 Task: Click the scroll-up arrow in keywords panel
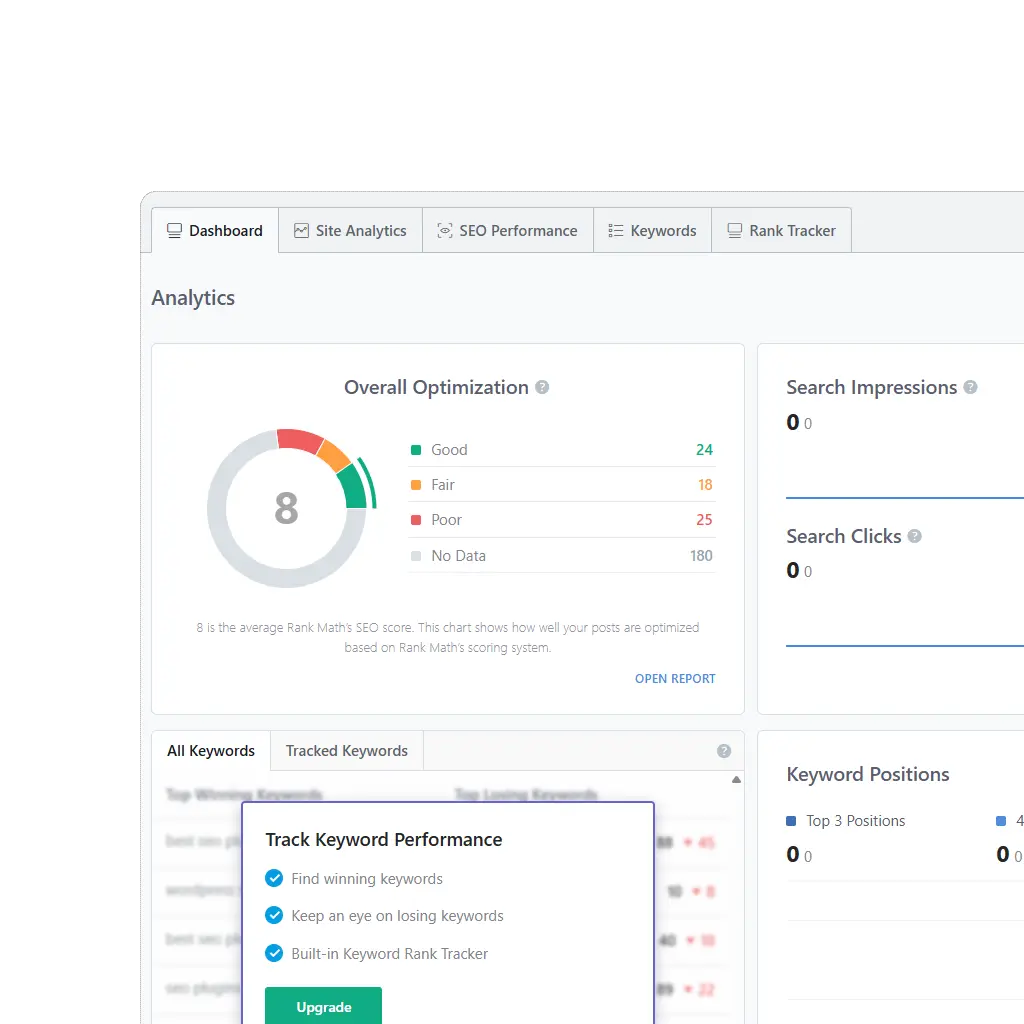(736, 779)
